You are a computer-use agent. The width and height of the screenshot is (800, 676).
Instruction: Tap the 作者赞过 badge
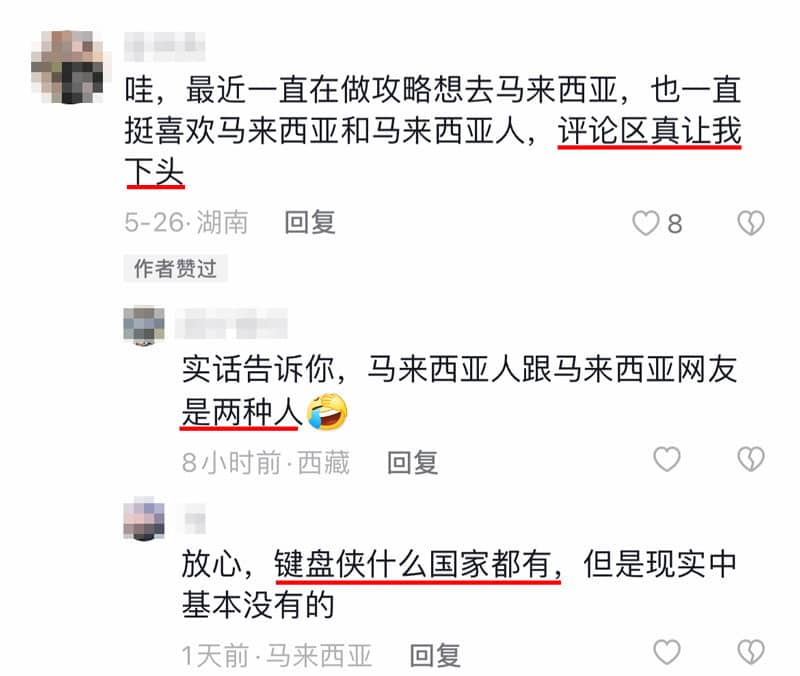click(x=175, y=268)
